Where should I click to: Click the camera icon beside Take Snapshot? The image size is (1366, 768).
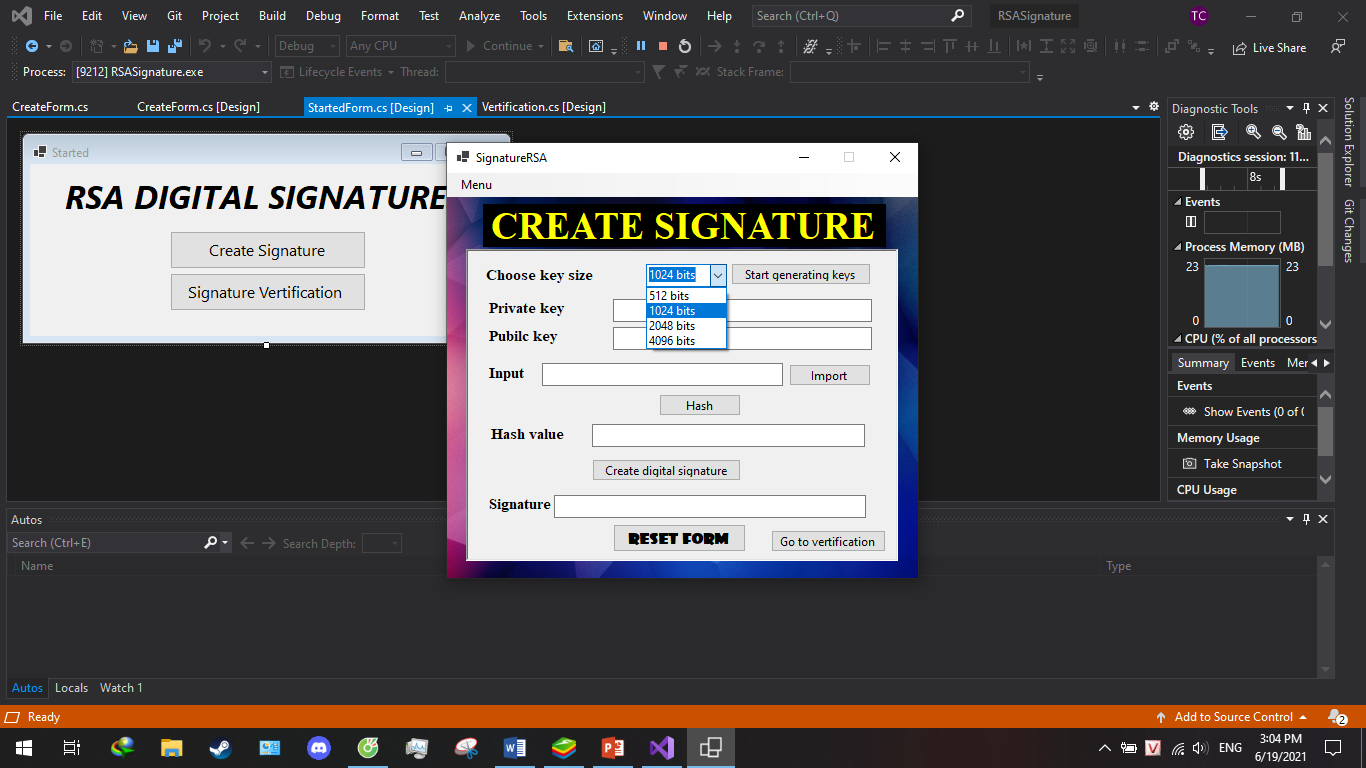1189,464
